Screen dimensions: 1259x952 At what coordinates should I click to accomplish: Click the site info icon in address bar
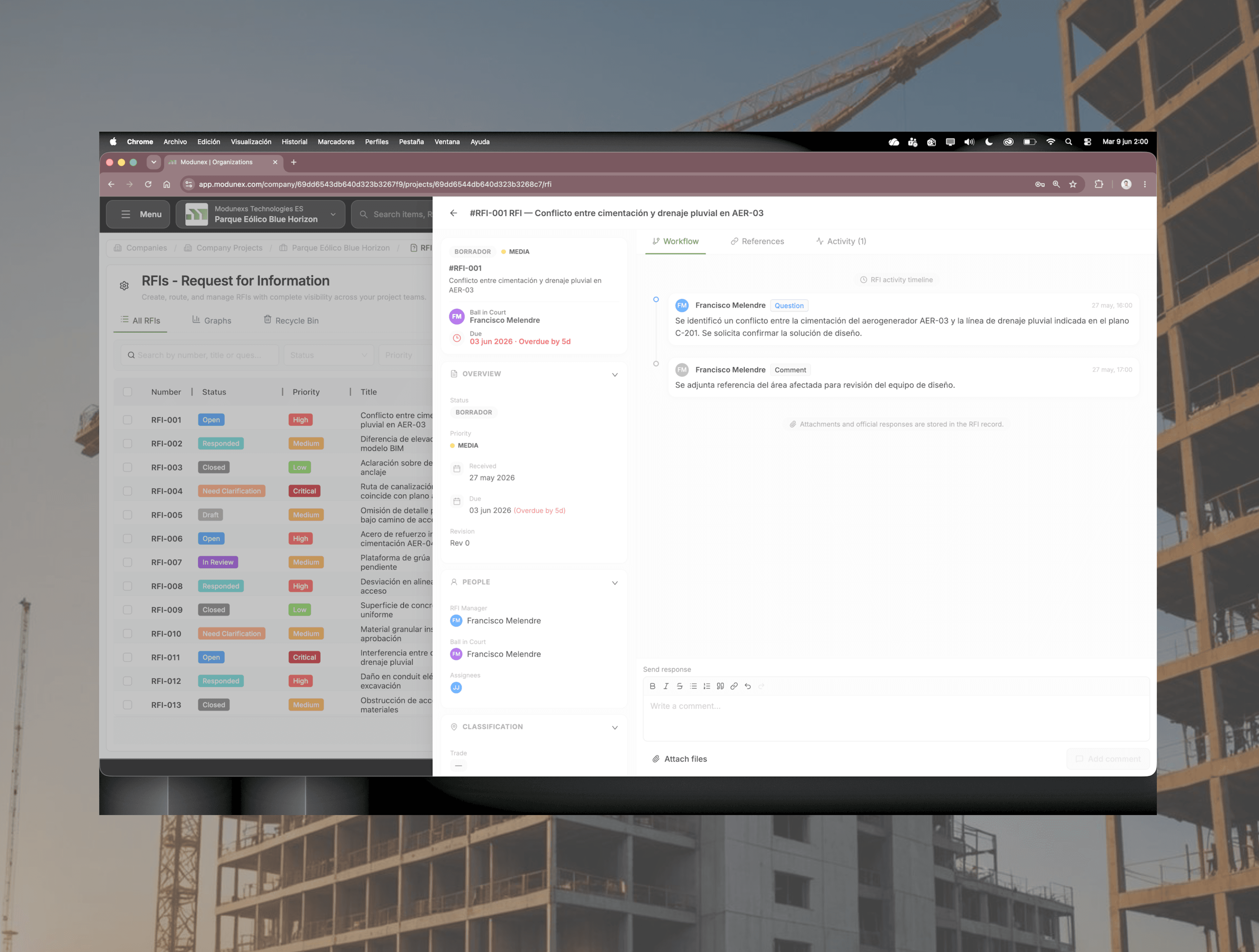click(x=189, y=185)
